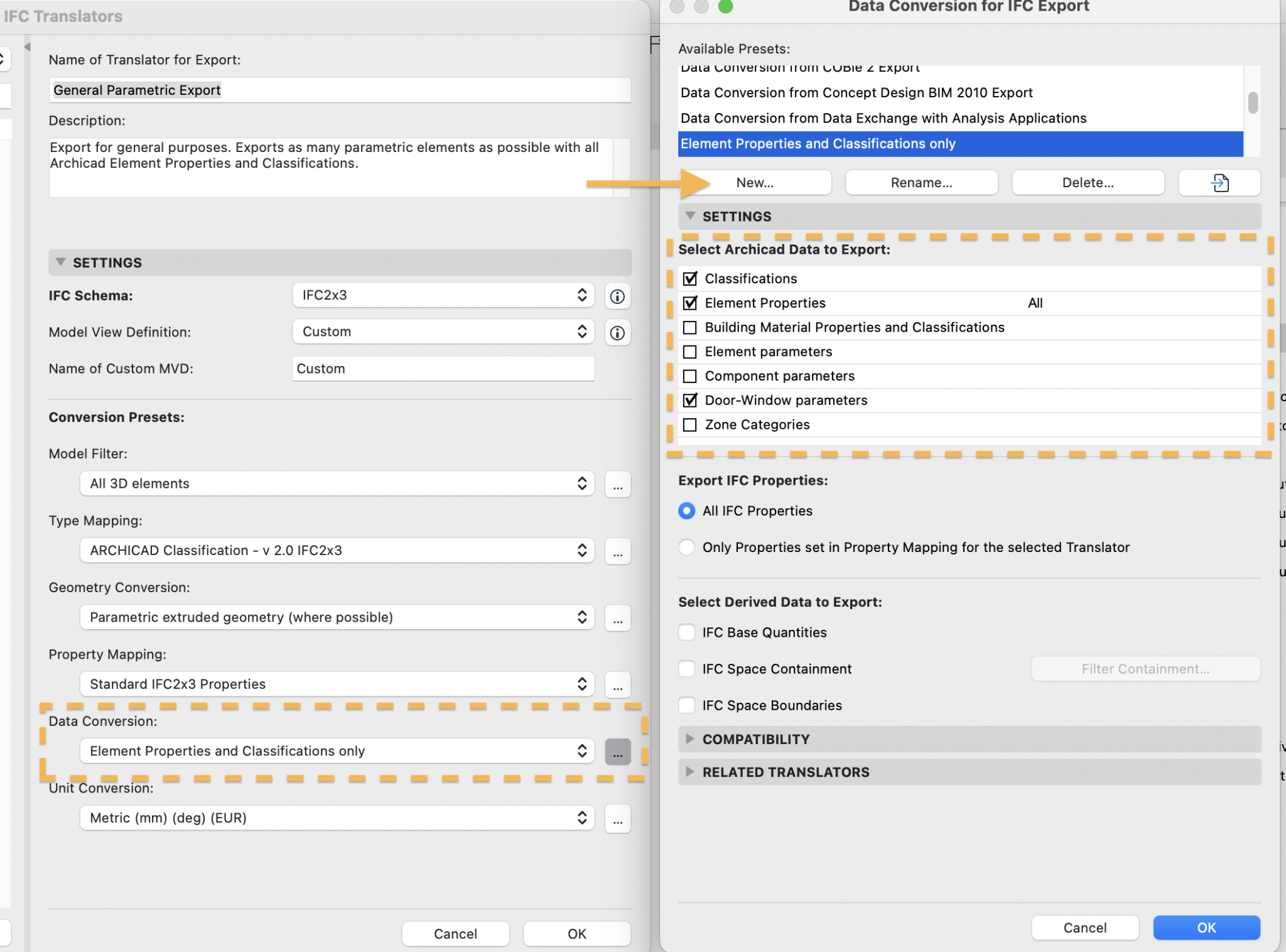Open Geometry Conversion options ellipsis button

(617, 618)
